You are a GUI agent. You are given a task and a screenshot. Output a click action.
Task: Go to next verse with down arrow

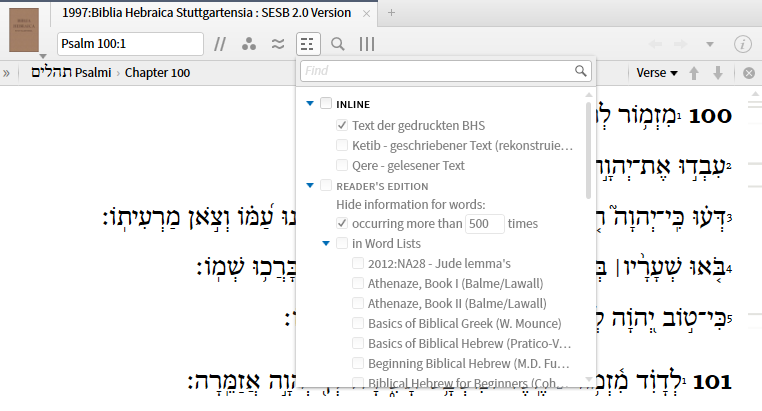[718, 73]
